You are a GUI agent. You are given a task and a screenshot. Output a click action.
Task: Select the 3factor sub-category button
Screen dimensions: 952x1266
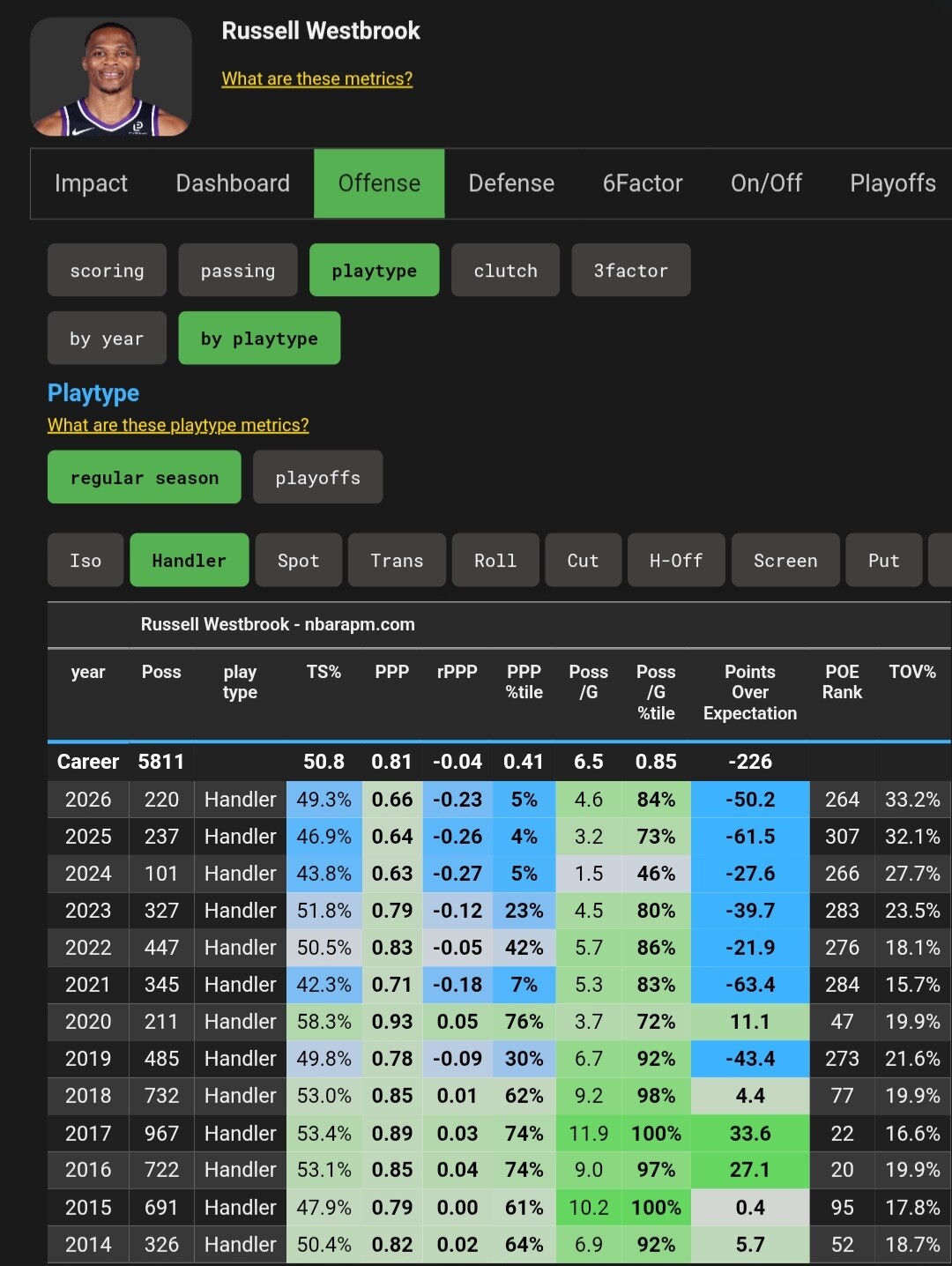pos(631,270)
